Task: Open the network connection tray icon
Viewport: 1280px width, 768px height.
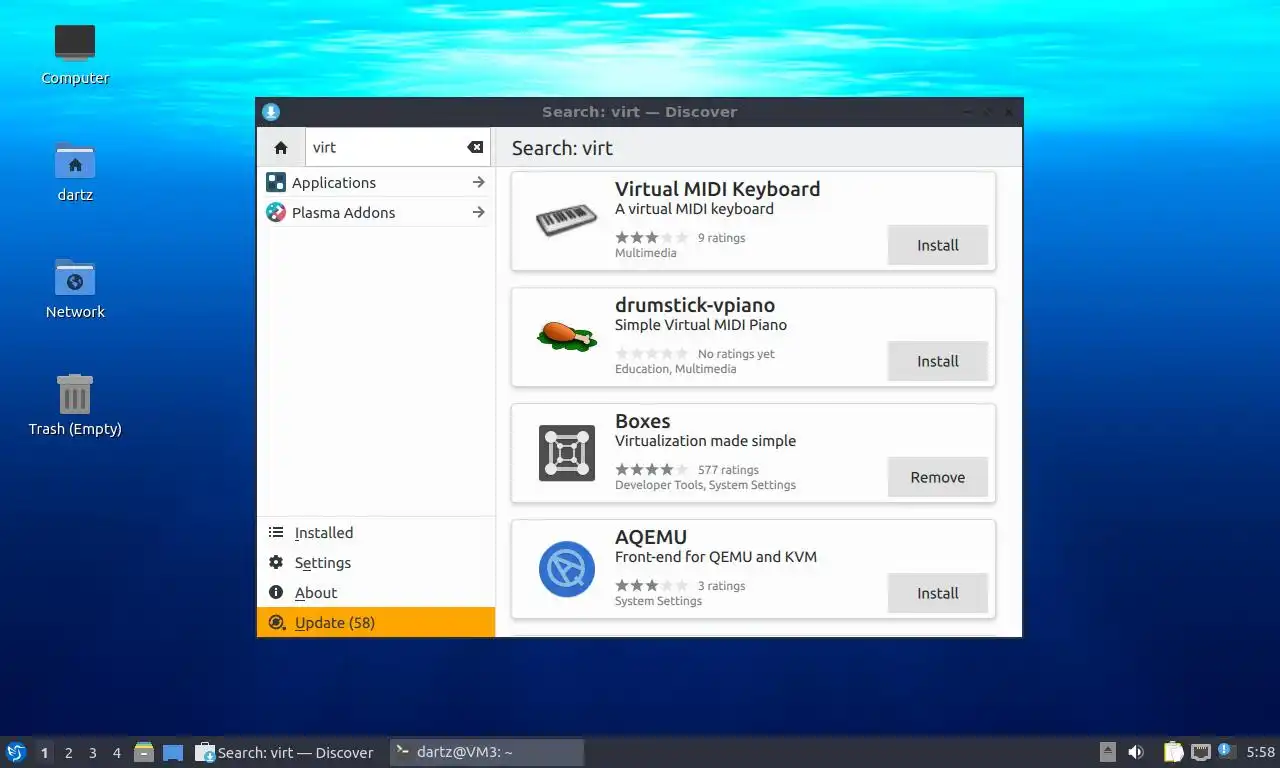Action: 1201,752
